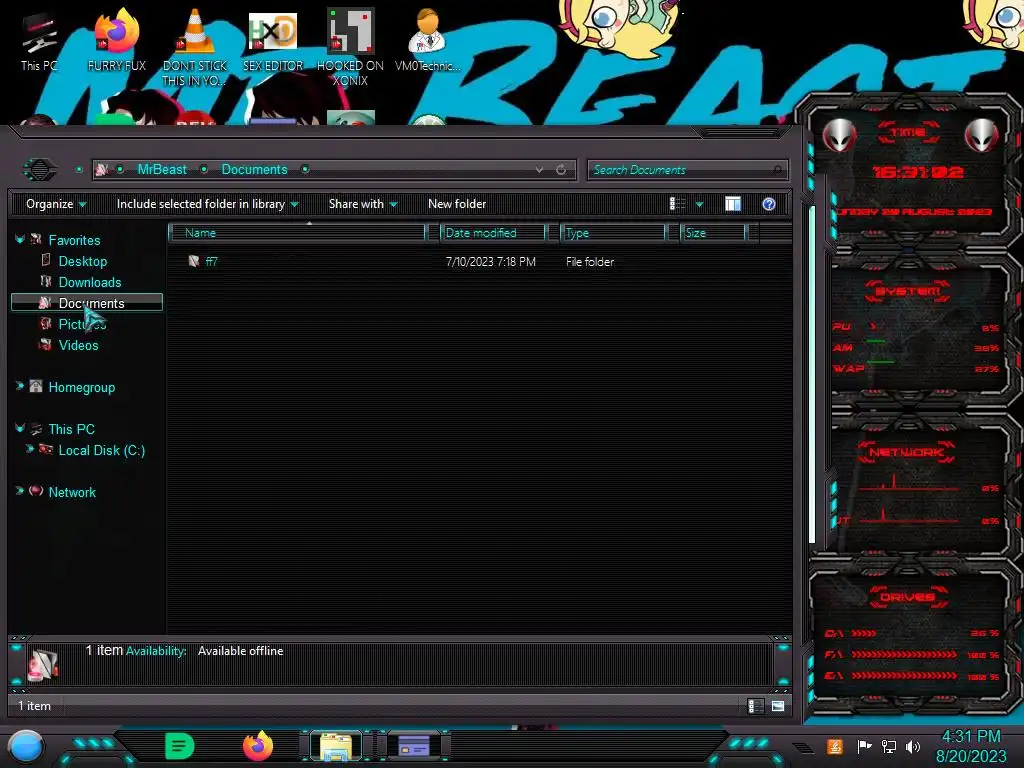Collapse the This PC tree arrow
Image resolution: width=1024 pixels, height=768 pixels.
[20, 428]
